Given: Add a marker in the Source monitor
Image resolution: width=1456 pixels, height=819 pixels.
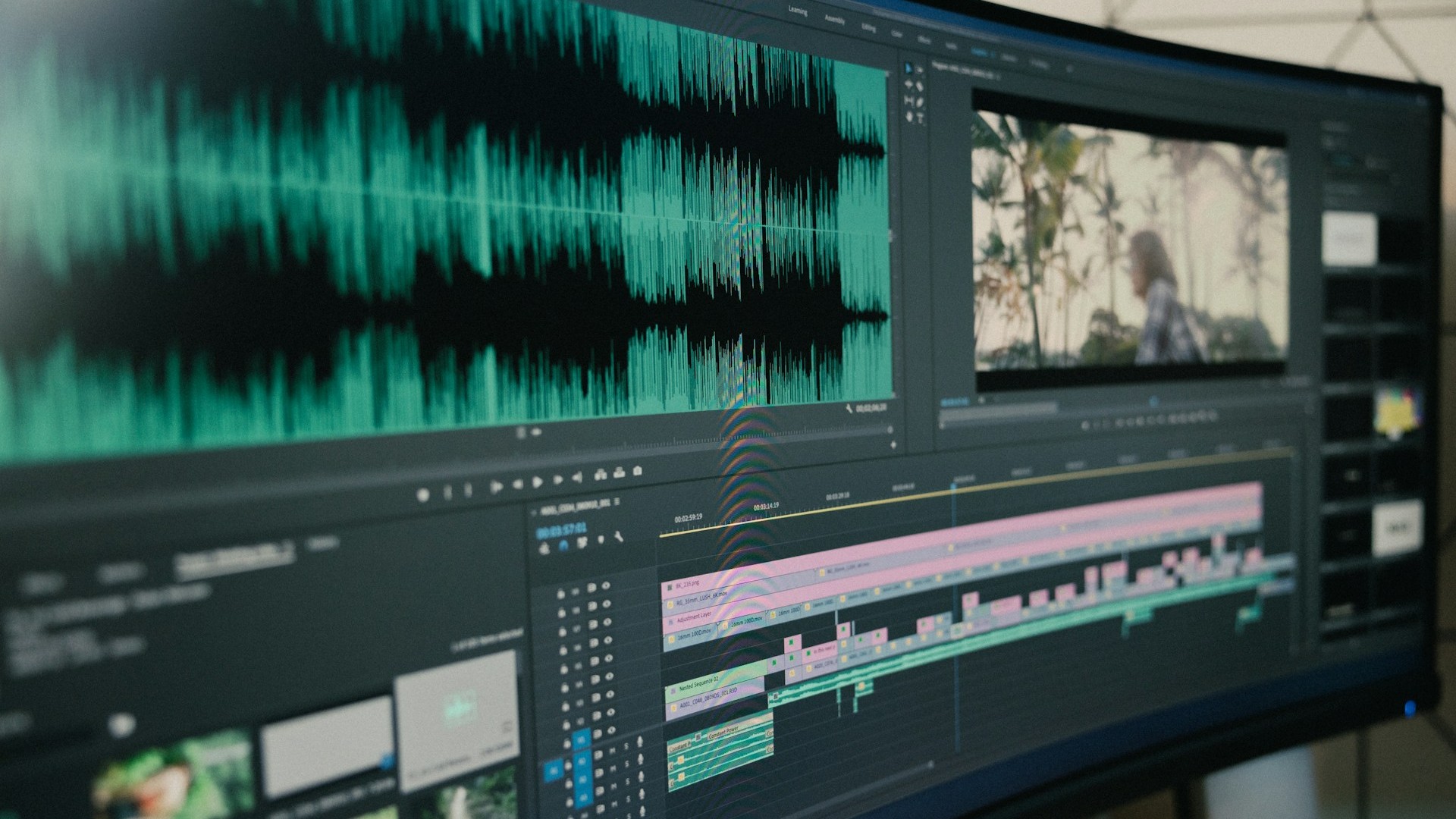Looking at the screenshot, I should point(423,495).
